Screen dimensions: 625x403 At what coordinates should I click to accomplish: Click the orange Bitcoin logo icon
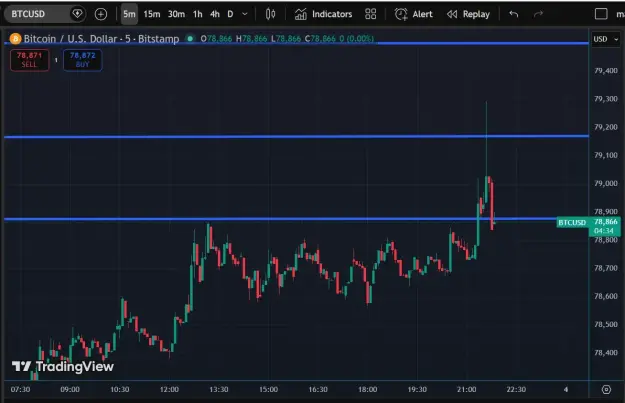[x=15, y=39]
